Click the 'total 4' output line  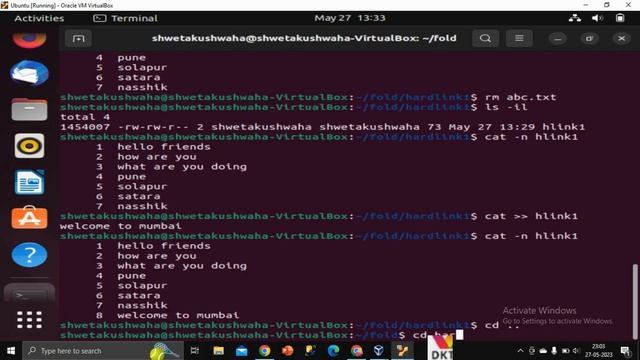pos(85,117)
